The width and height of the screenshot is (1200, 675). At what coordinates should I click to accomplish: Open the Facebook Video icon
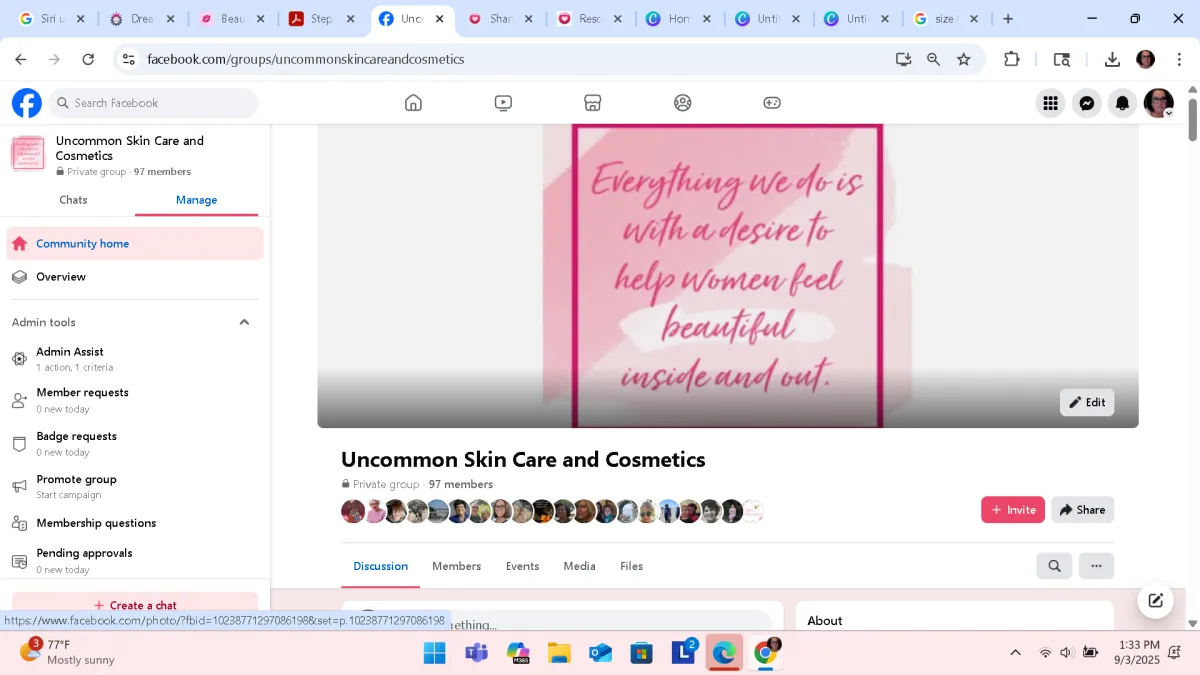(503, 103)
